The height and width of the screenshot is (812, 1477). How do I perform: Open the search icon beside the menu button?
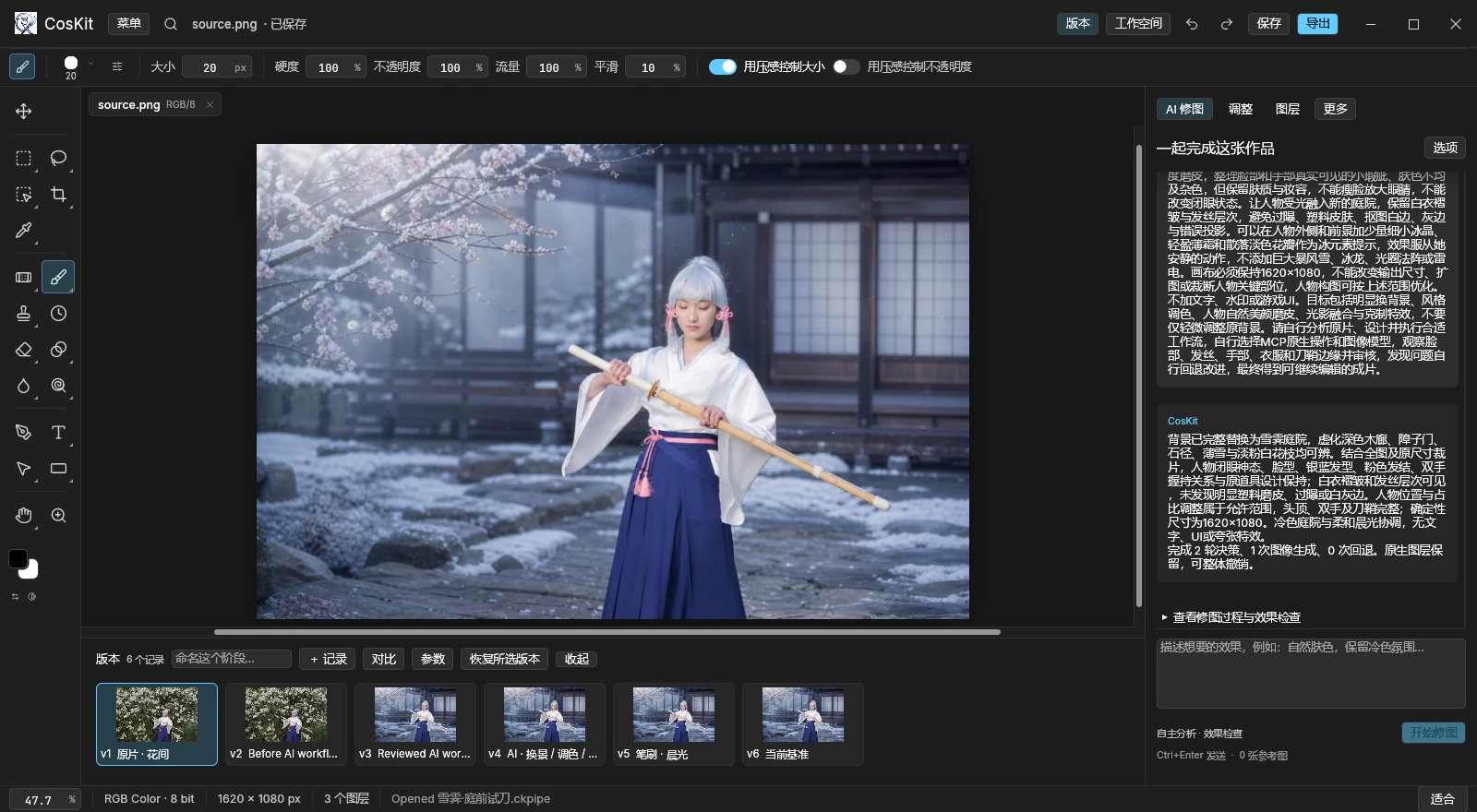(x=171, y=24)
